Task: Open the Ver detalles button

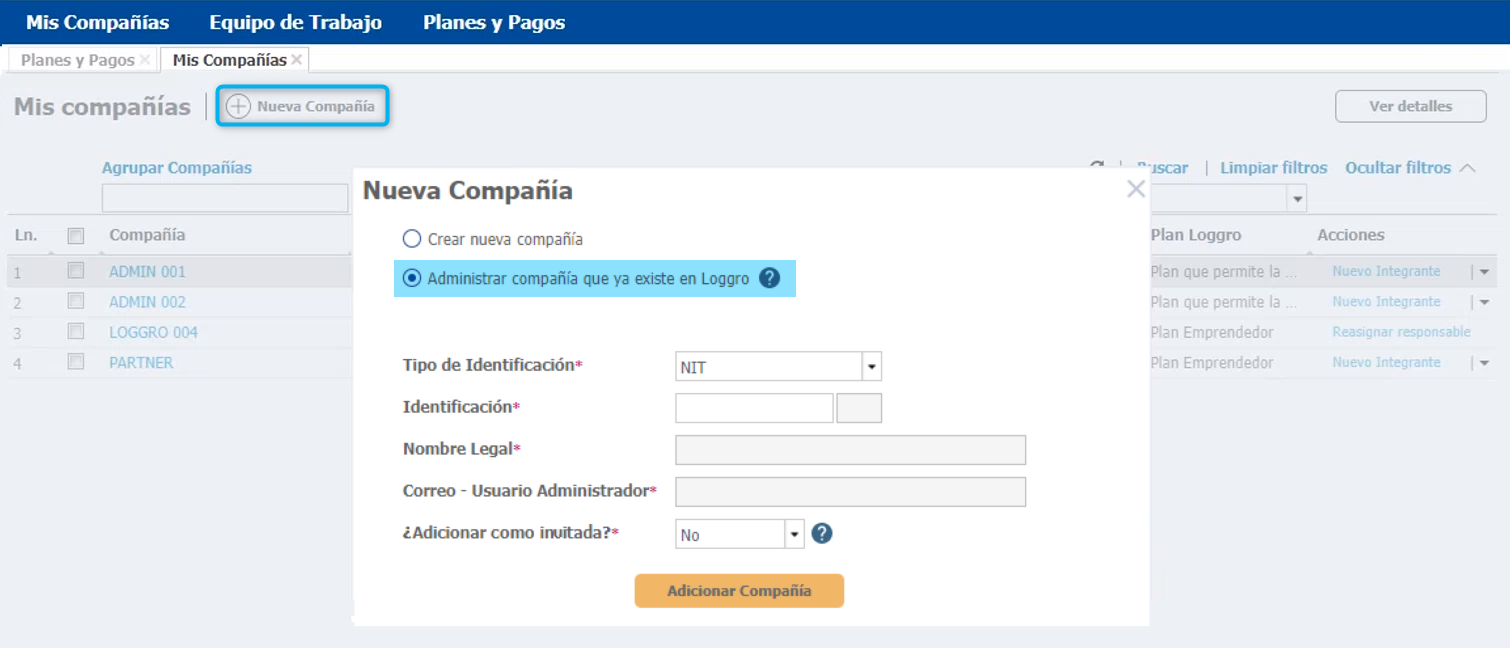Action: [1410, 106]
